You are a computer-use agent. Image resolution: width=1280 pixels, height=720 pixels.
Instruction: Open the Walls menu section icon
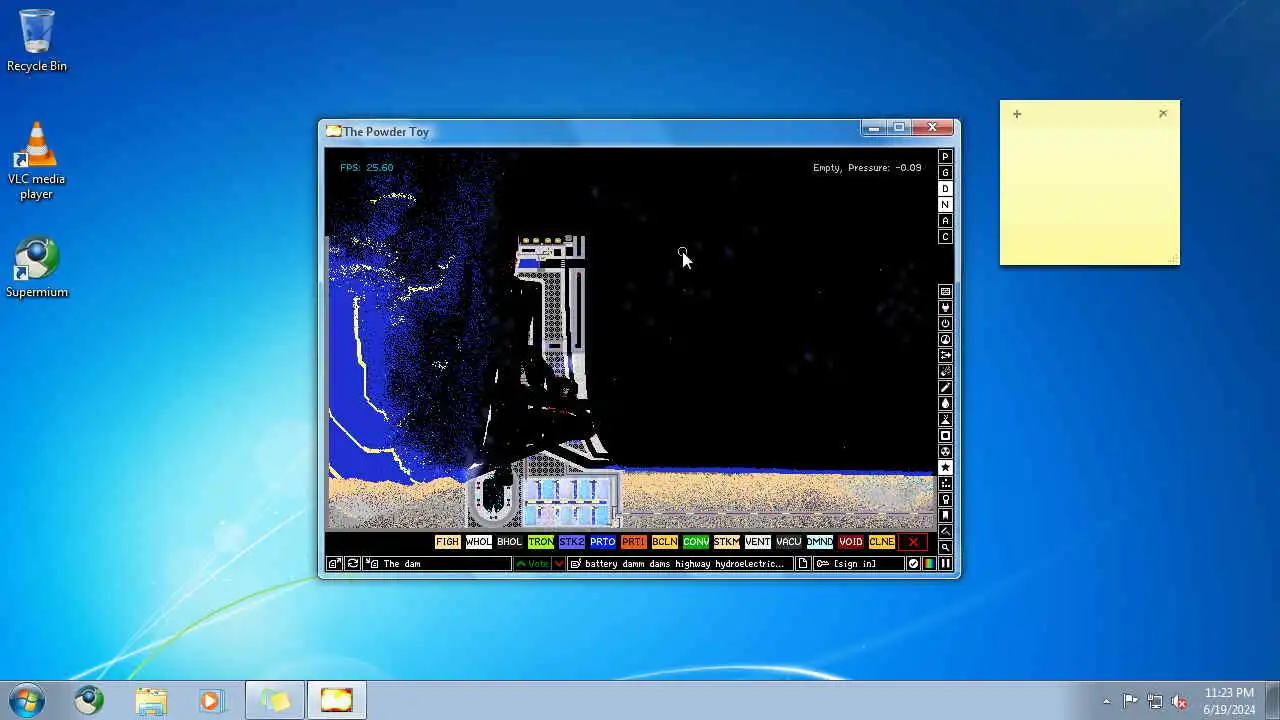click(x=945, y=292)
